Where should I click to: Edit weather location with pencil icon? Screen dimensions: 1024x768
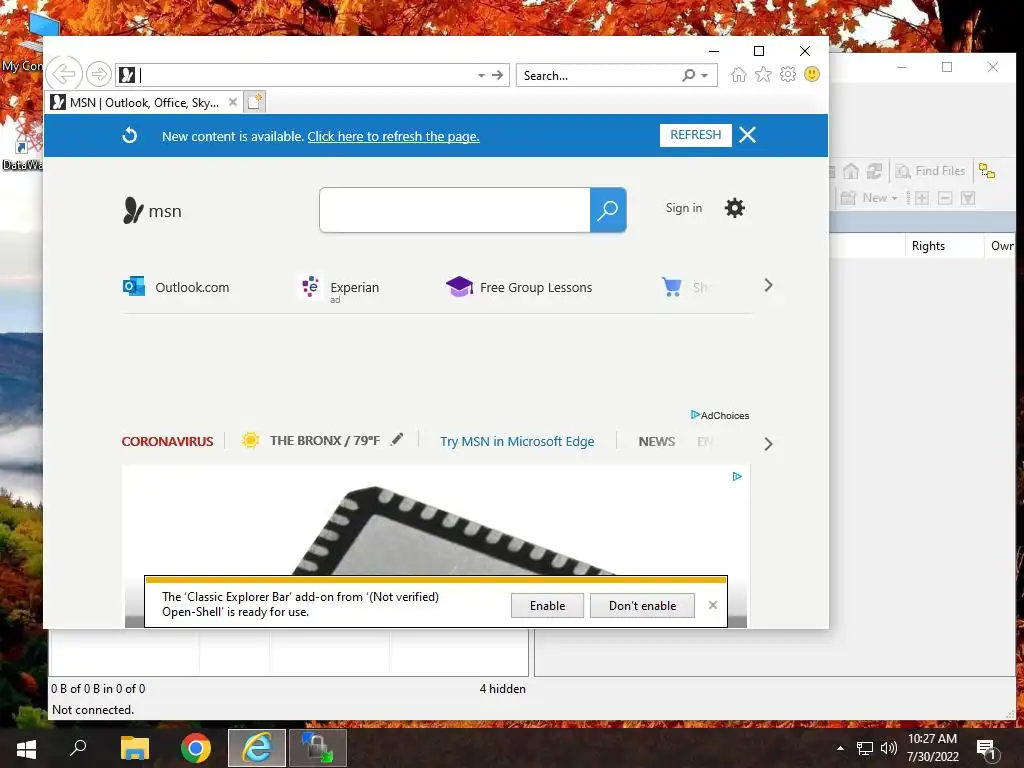pyautogui.click(x=396, y=440)
